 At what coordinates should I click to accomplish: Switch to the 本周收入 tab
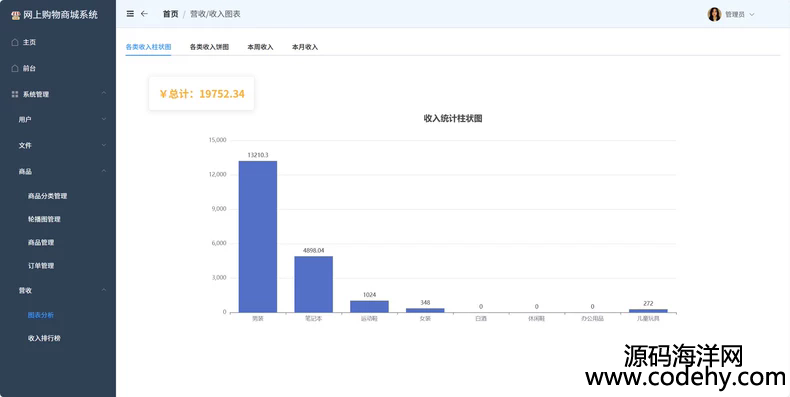pyautogui.click(x=260, y=47)
